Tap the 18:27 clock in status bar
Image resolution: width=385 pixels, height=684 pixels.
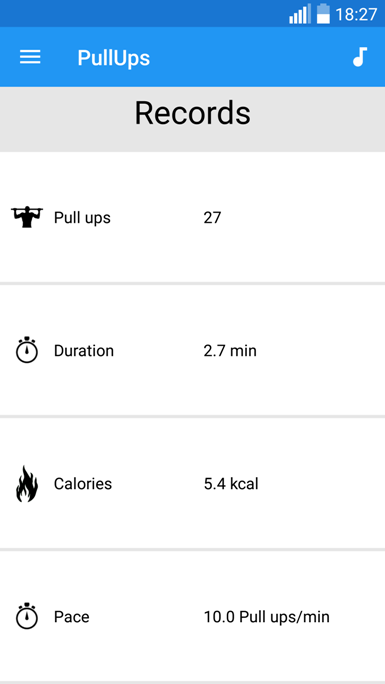coord(356,15)
